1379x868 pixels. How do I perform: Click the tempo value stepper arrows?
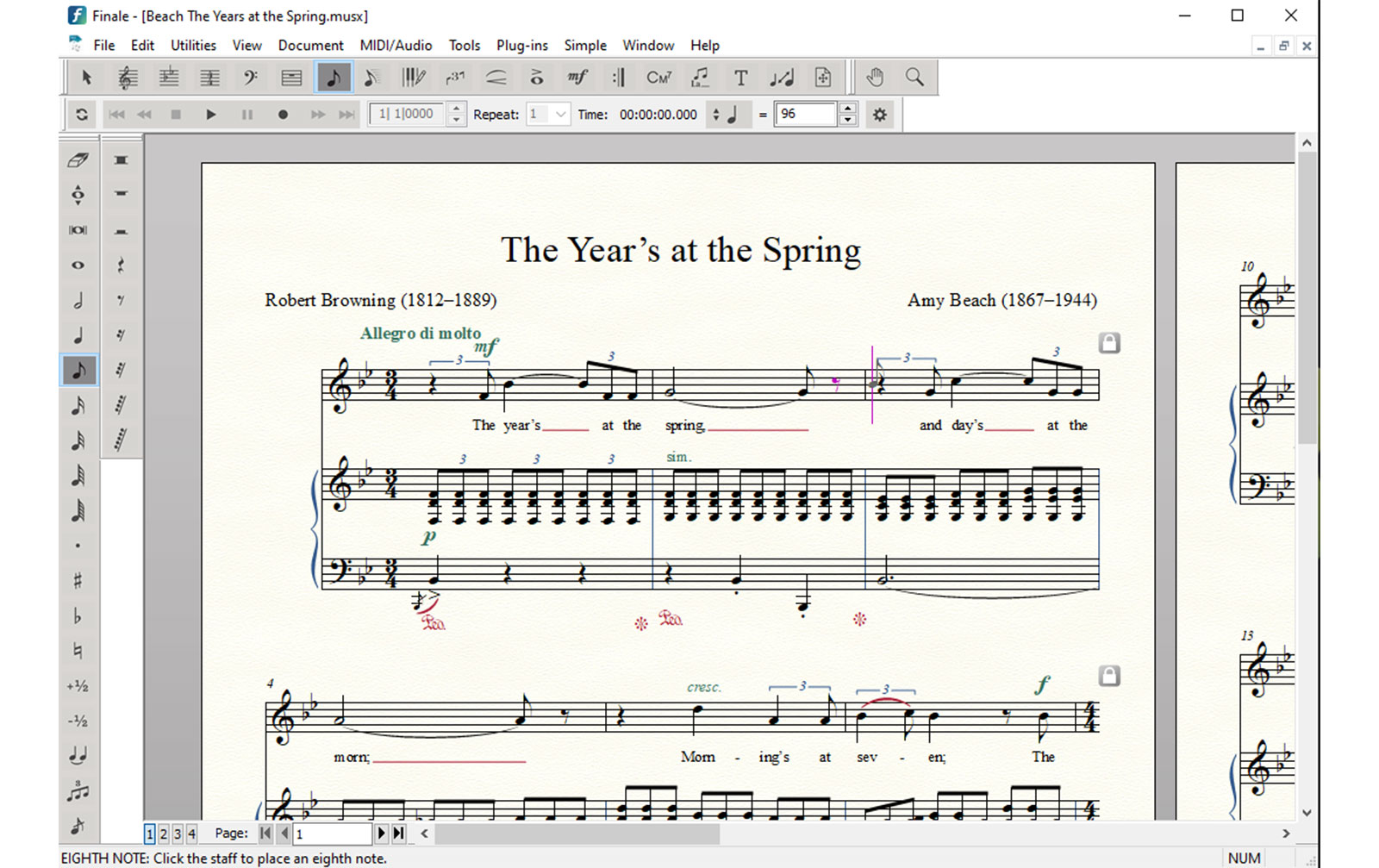(x=848, y=115)
